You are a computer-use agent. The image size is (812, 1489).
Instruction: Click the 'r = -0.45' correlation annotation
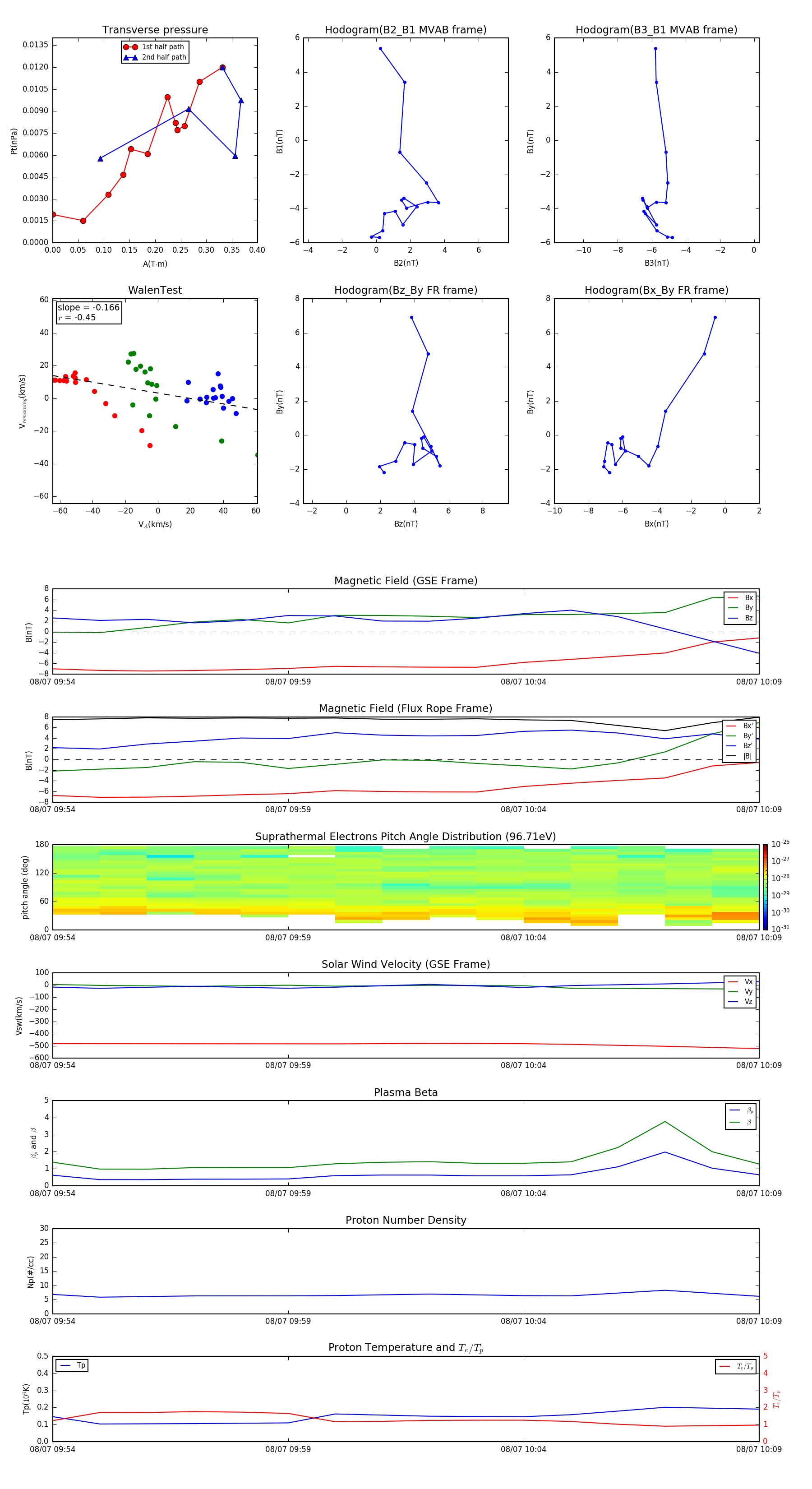coord(77,317)
